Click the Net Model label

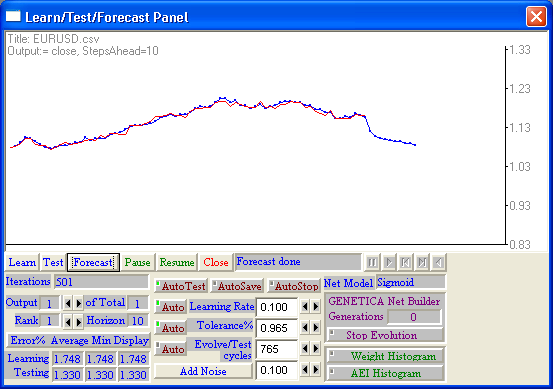click(x=348, y=283)
